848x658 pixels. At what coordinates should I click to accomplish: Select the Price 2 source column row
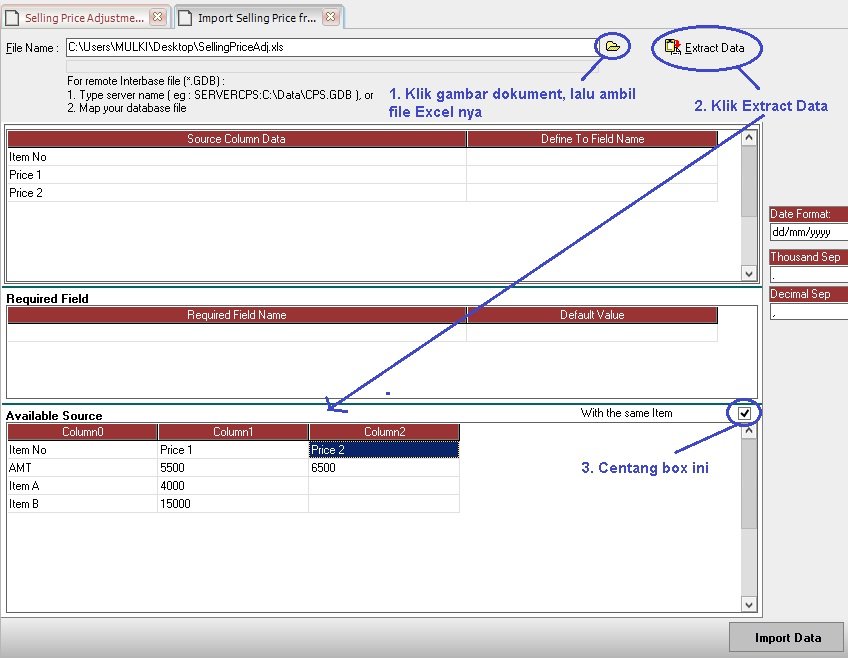(237, 192)
